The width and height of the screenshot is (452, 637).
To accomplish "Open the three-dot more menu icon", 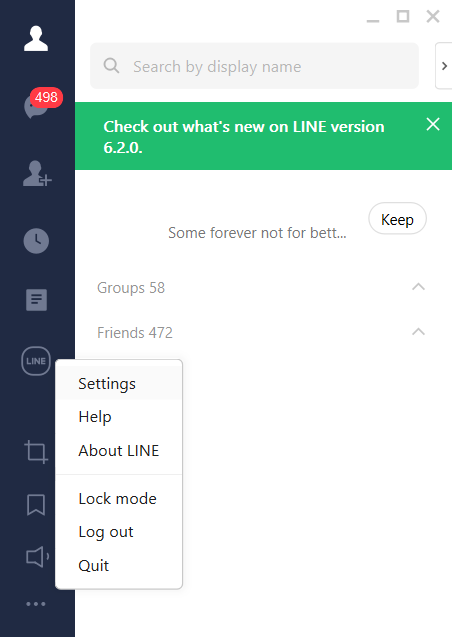I will click(36, 604).
